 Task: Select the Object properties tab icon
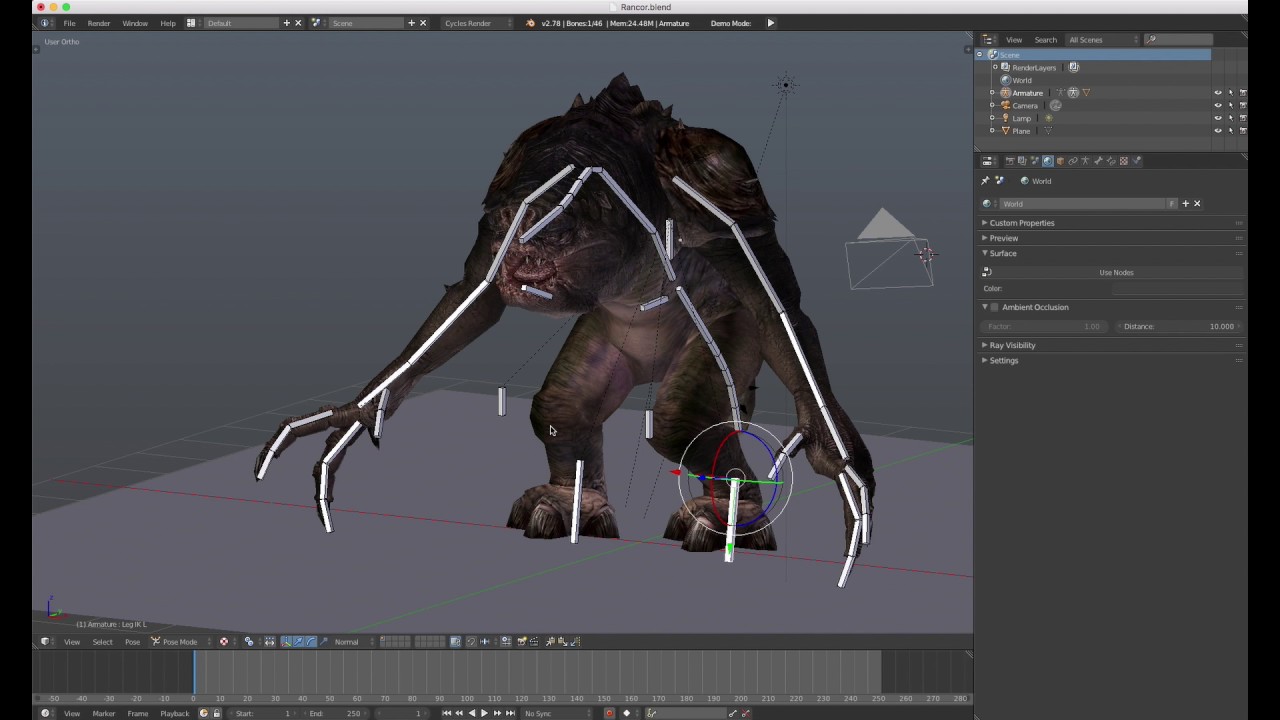coord(1060,161)
